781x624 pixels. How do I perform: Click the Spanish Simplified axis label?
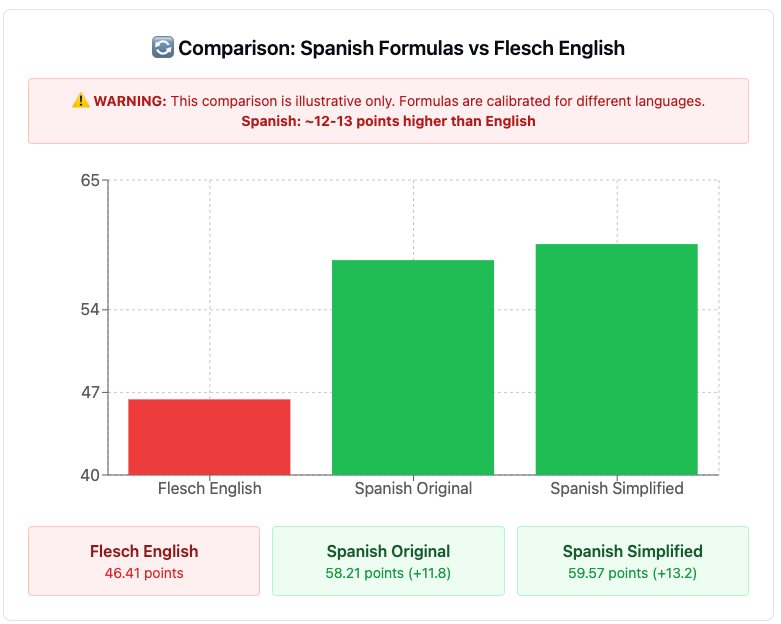coord(616,489)
